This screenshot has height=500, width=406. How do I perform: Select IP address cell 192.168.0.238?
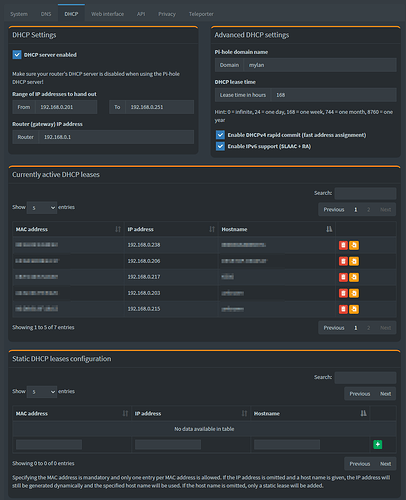(x=171, y=245)
